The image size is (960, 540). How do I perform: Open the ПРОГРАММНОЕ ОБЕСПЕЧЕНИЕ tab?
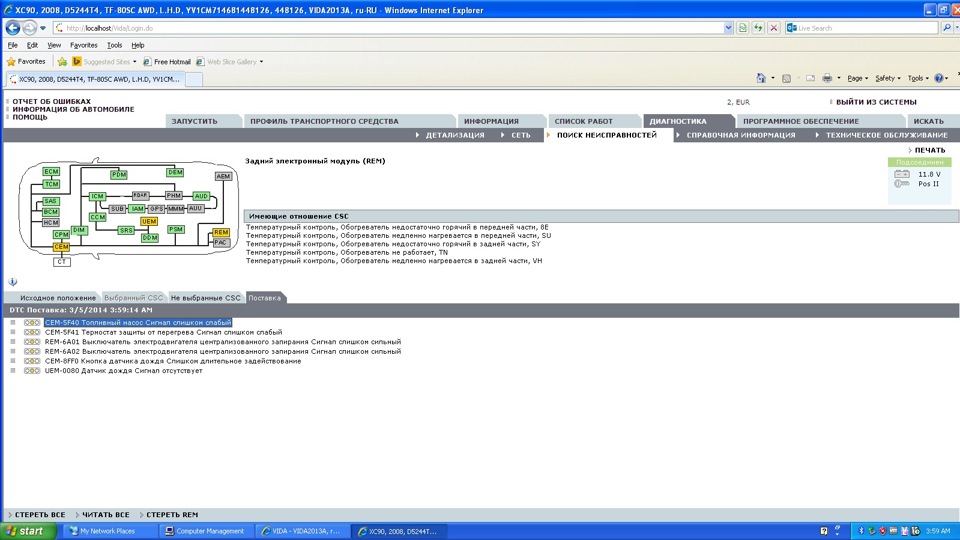pyautogui.click(x=801, y=121)
